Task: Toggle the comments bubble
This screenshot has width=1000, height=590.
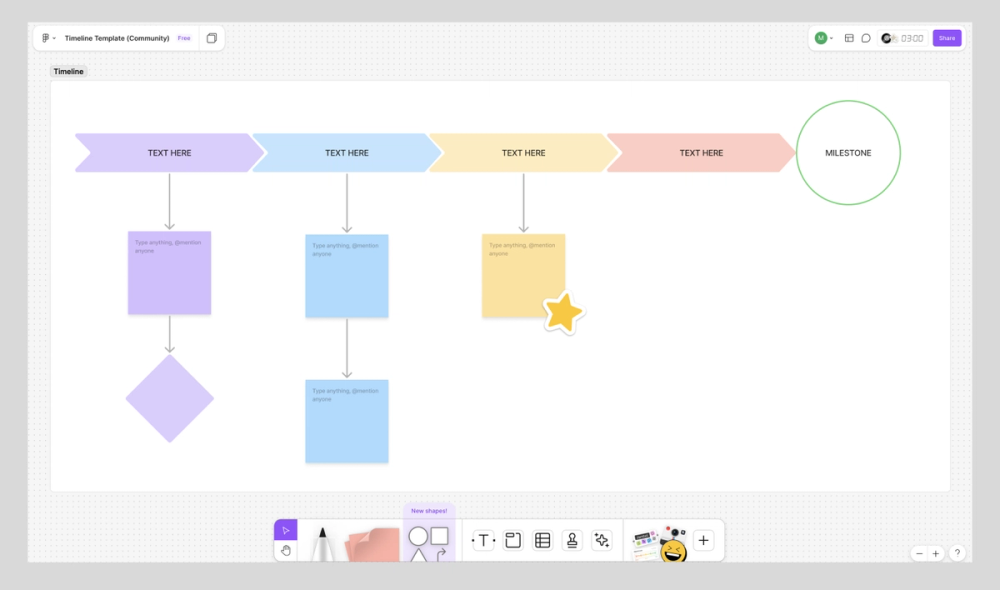Action: coord(866,38)
